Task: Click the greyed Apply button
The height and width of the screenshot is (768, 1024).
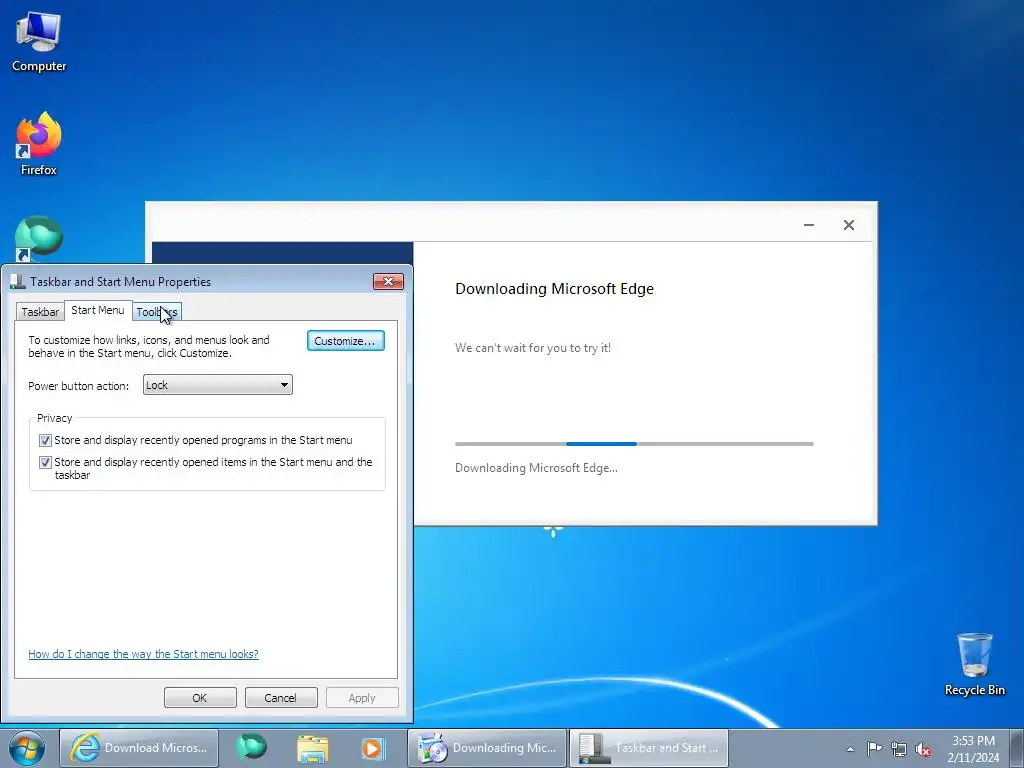Action: [362, 697]
